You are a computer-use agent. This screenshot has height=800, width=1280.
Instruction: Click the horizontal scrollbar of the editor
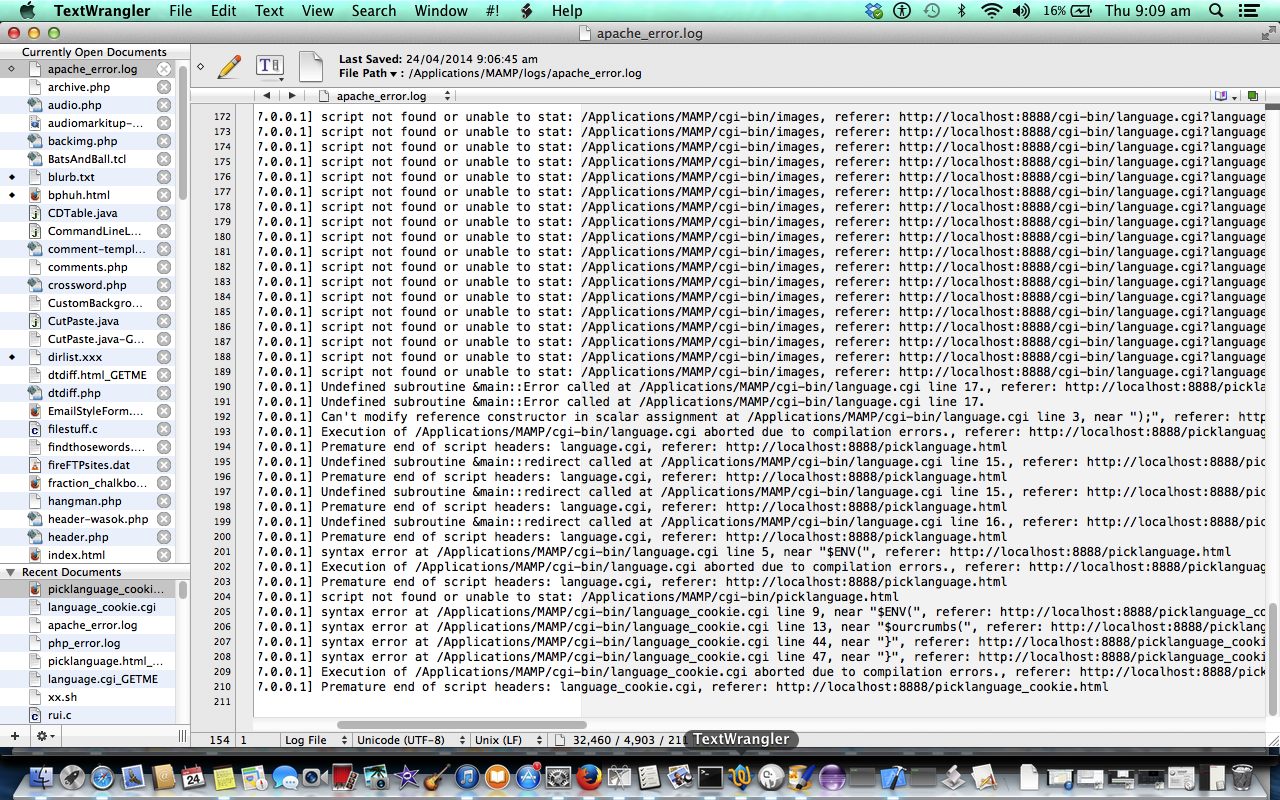point(461,725)
